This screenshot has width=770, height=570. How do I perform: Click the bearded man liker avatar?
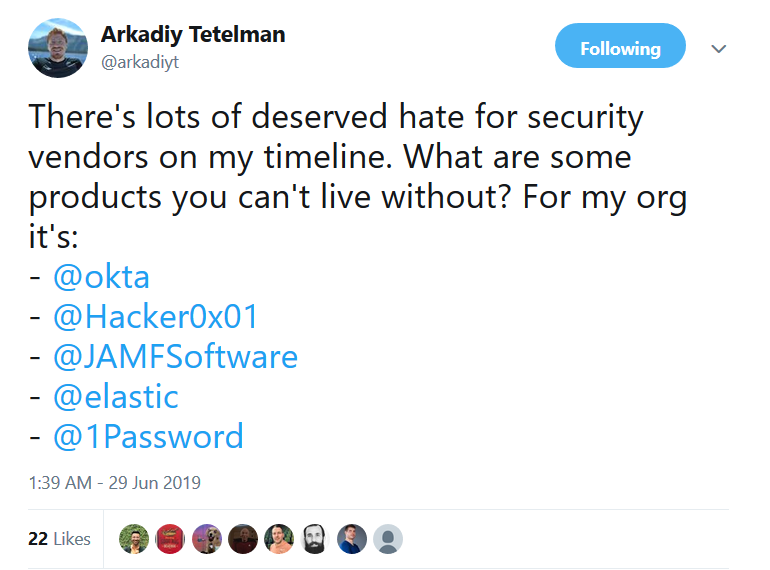click(x=315, y=539)
